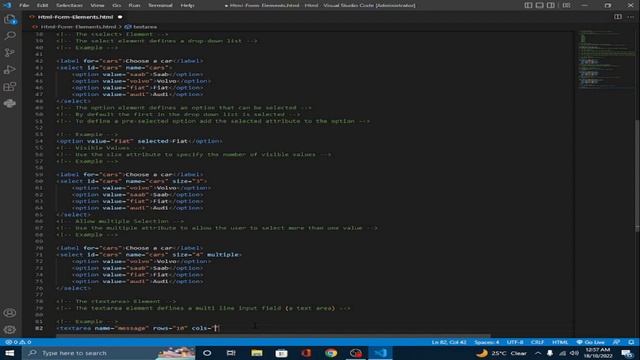Click the feedback icon in status bar
640x360 pixels.
pos(616,342)
